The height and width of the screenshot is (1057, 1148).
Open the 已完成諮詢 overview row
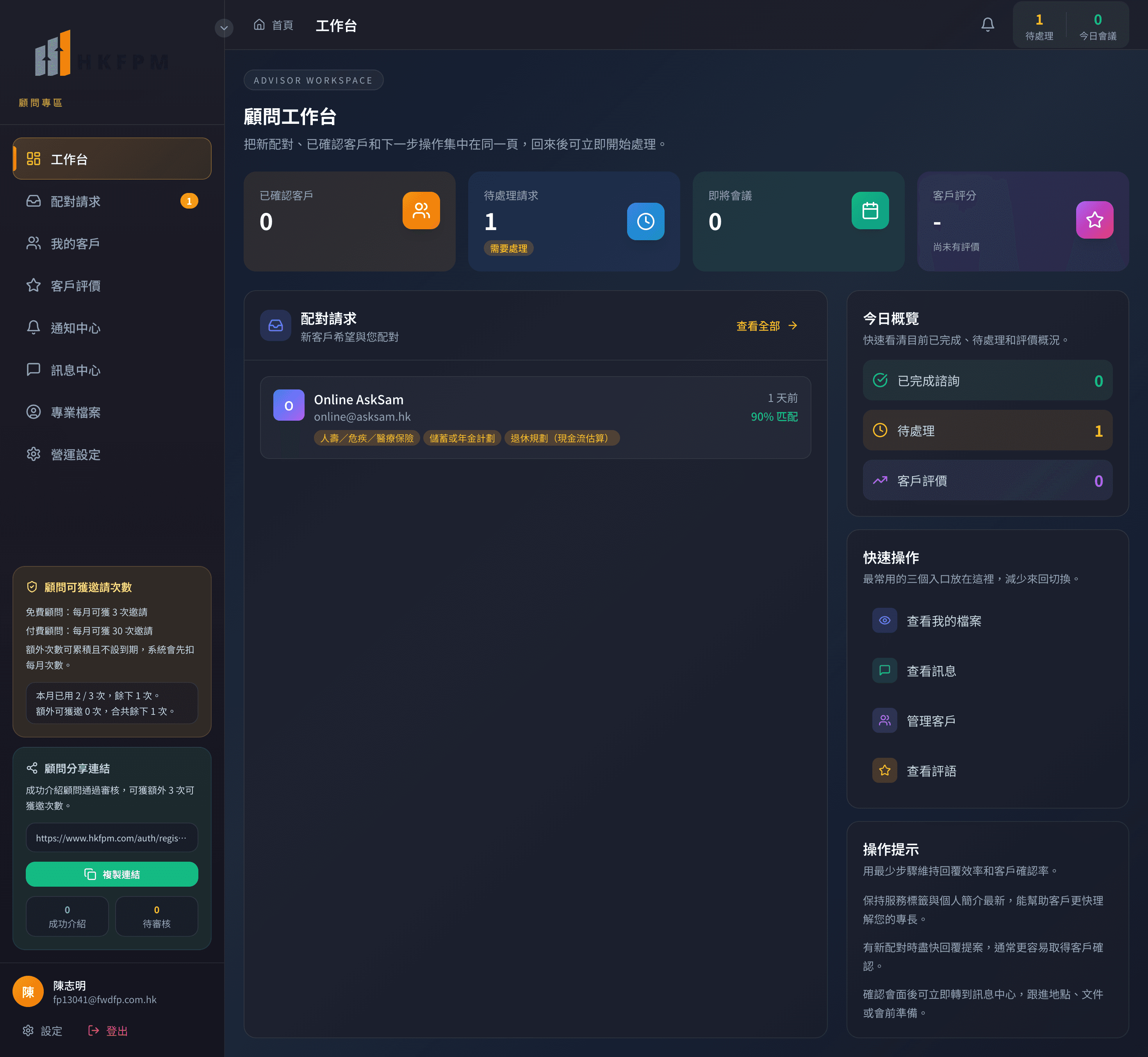coord(988,380)
